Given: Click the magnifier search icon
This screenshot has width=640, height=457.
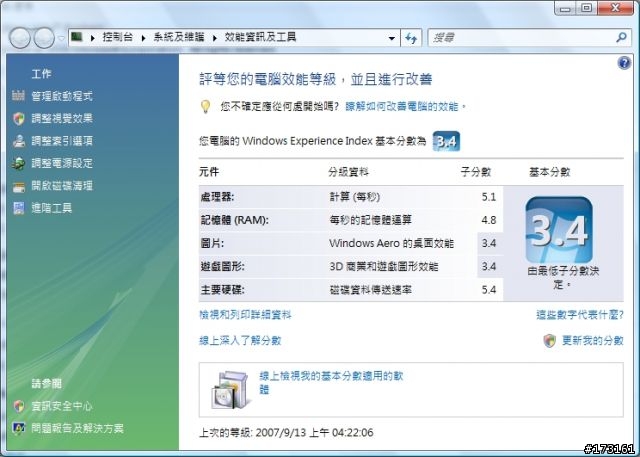Looking at the screenshot, I should [621, 38].
